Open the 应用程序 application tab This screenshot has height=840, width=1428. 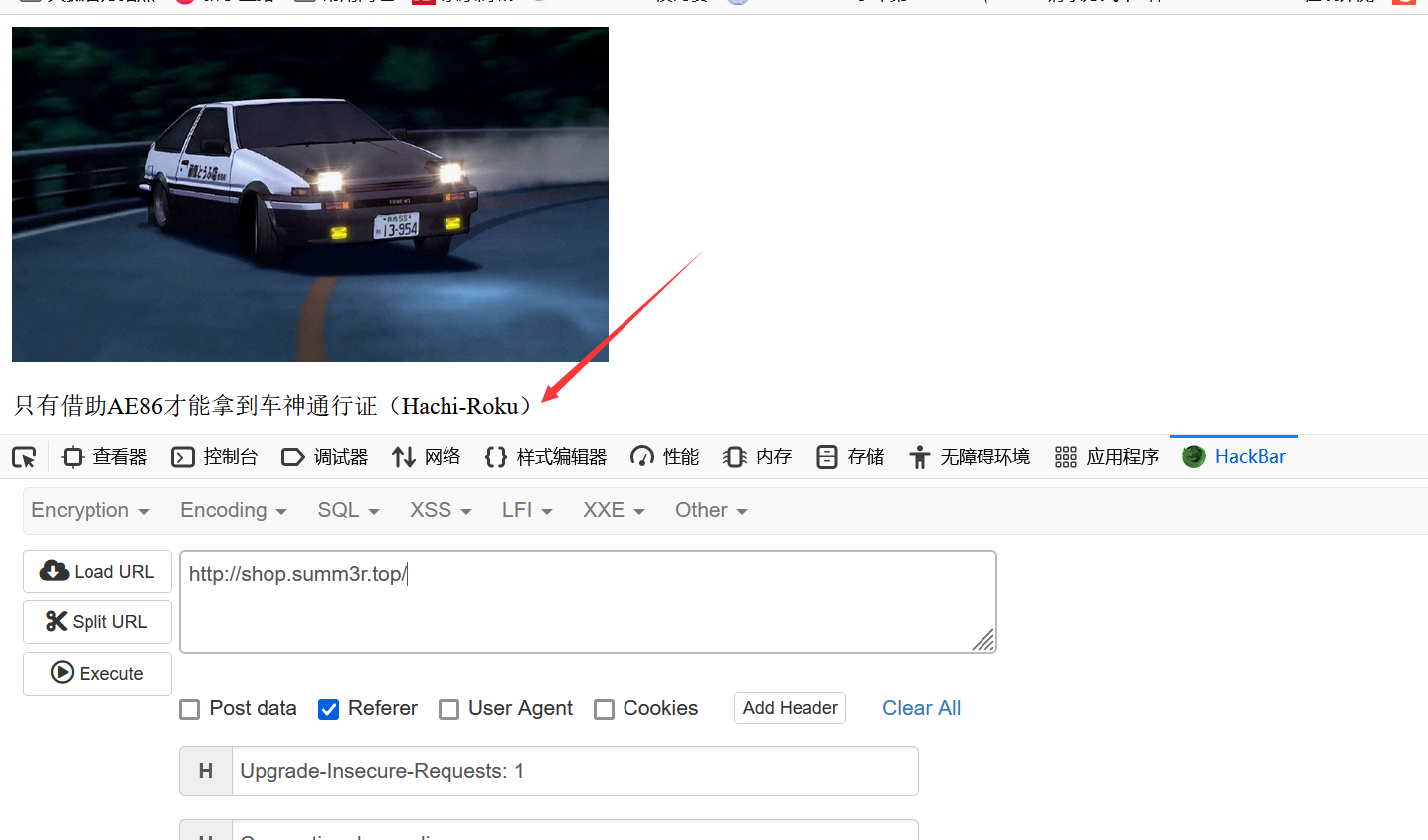(1108, 457)
